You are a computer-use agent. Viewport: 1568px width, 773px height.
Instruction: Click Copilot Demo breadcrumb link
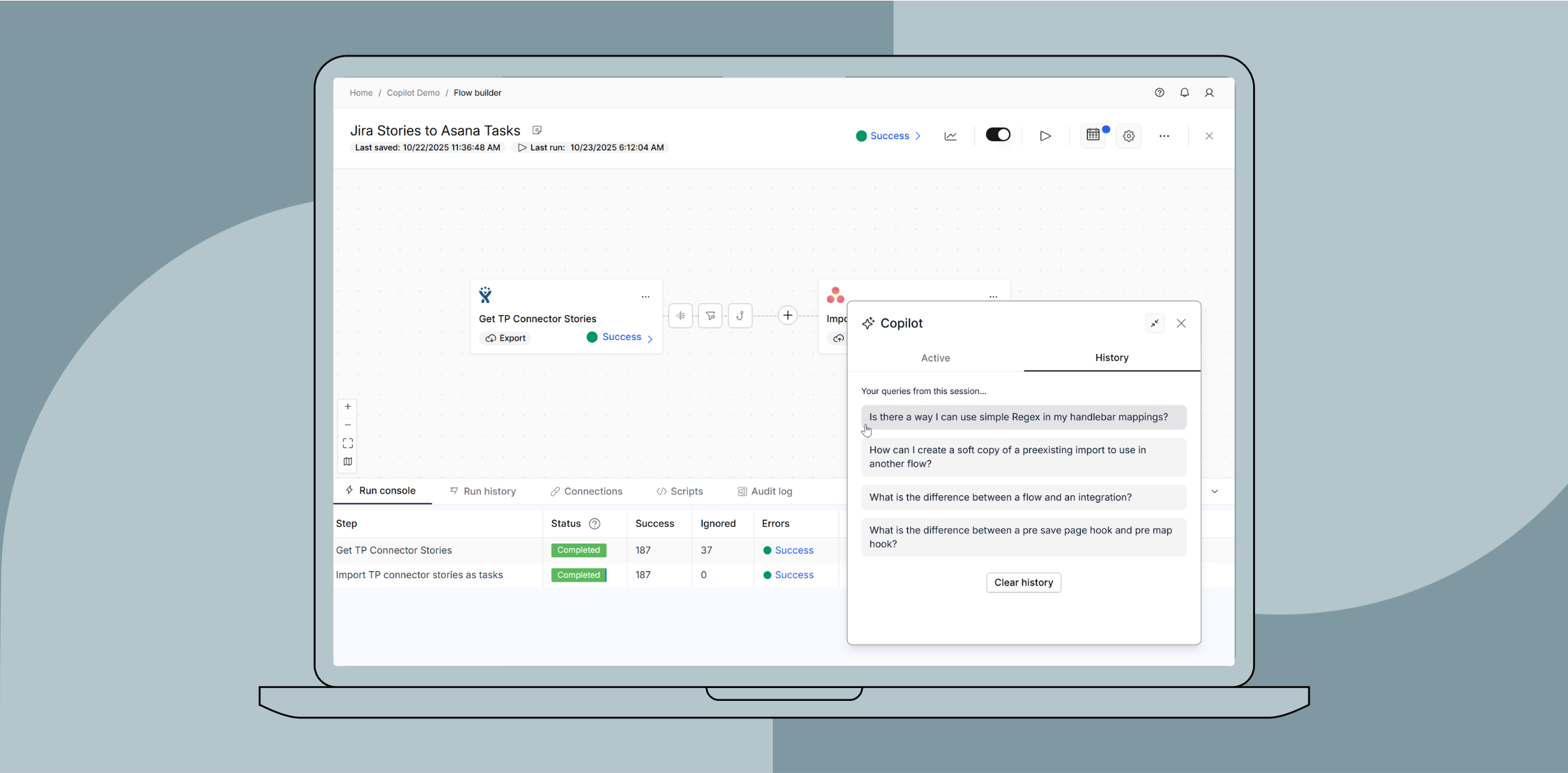tap(413, 93)
